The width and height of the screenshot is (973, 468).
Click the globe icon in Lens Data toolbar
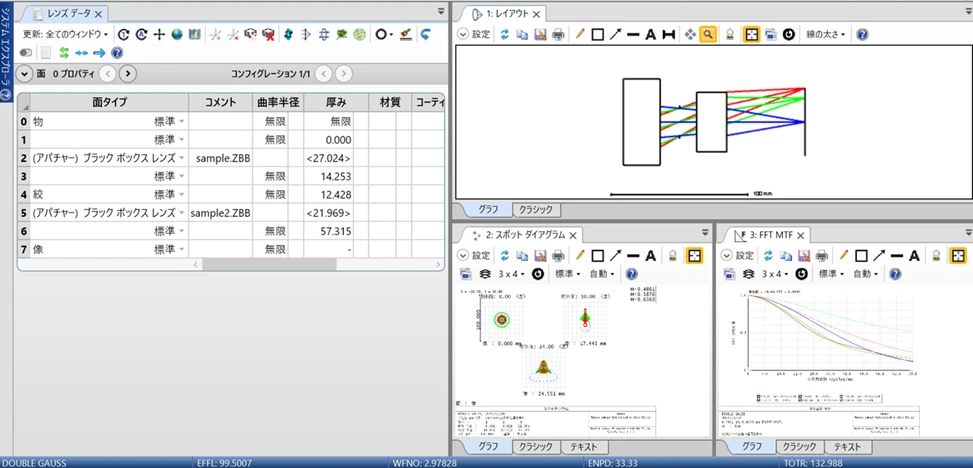pos(176,34)
